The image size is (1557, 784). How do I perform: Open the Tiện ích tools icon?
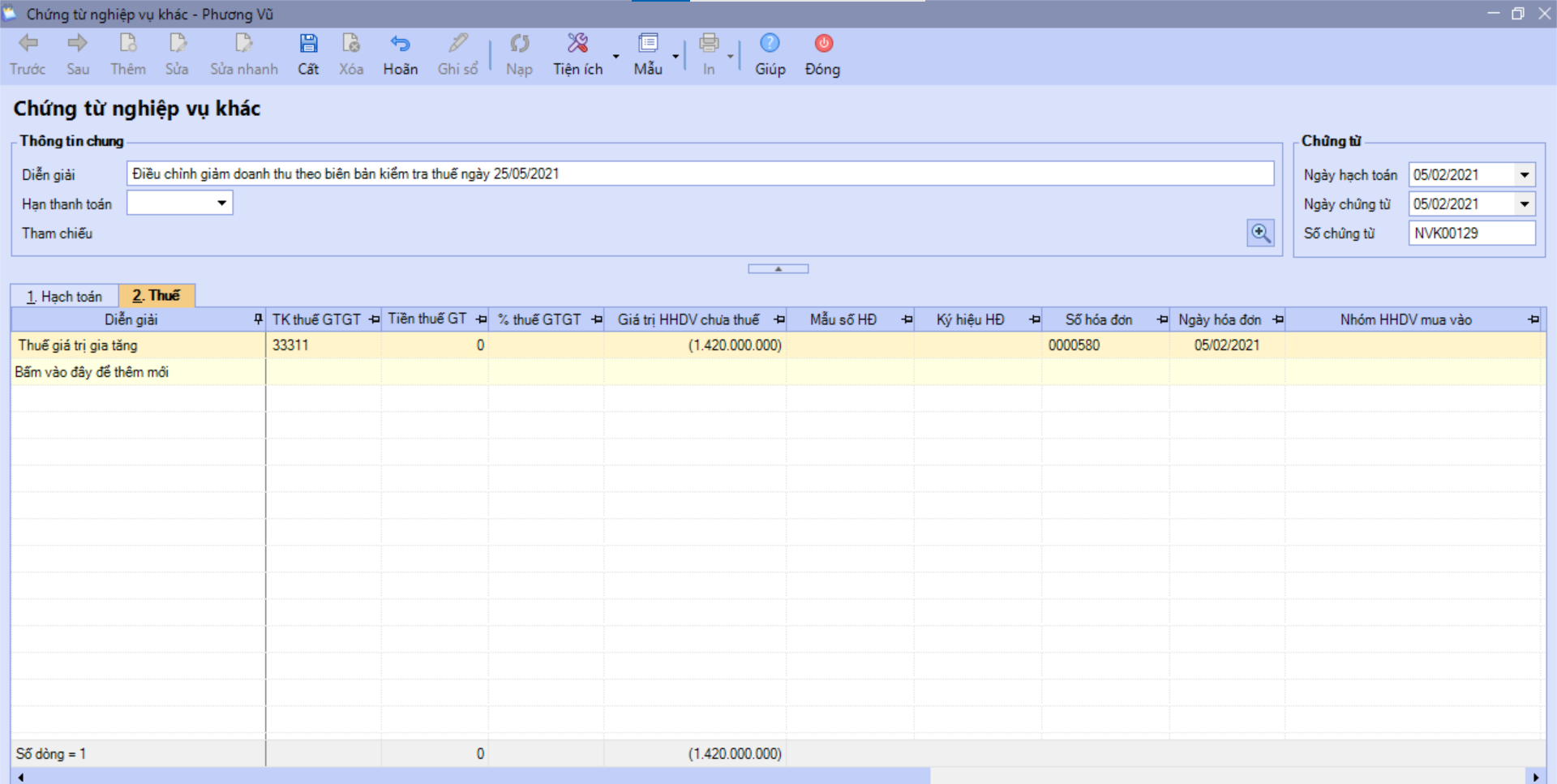point(577,44)
